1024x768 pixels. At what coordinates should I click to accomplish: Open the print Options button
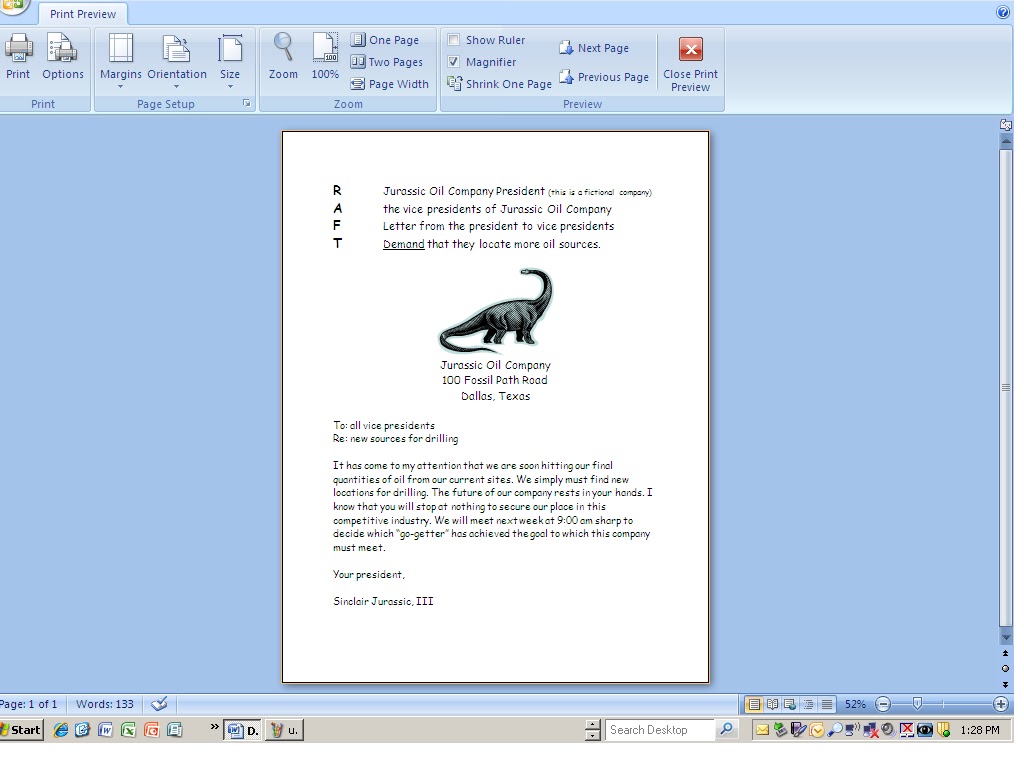click(x=63, y=57)
